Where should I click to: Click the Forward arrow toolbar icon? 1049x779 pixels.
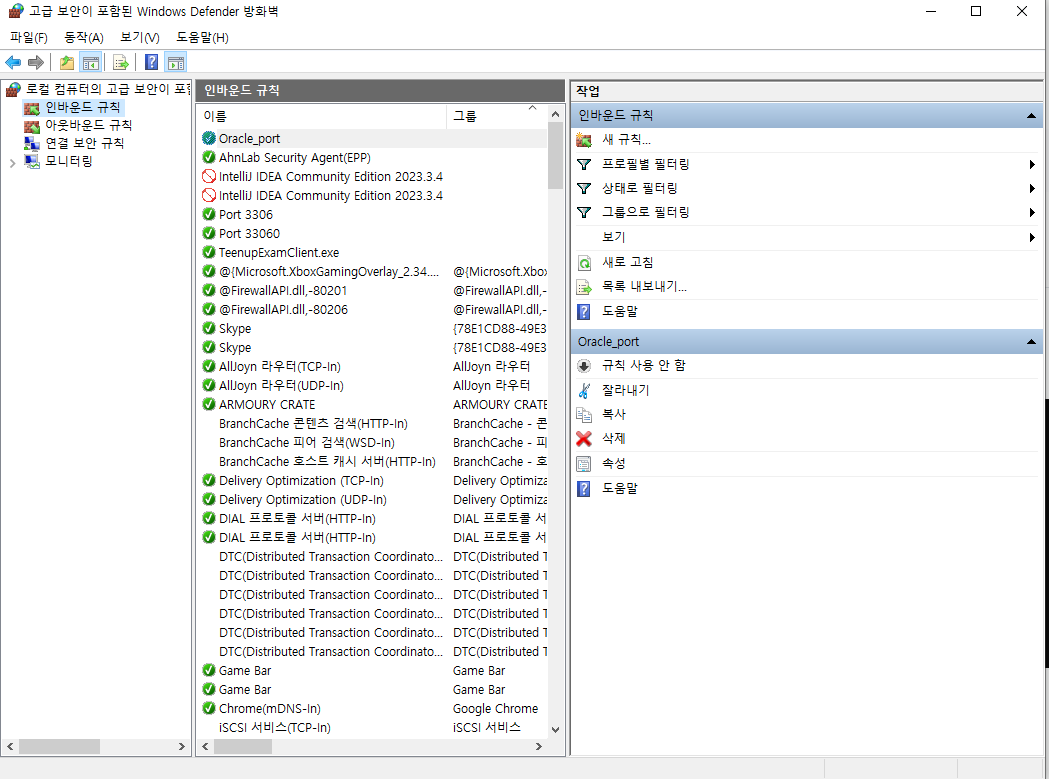click(x=35, y=63)
